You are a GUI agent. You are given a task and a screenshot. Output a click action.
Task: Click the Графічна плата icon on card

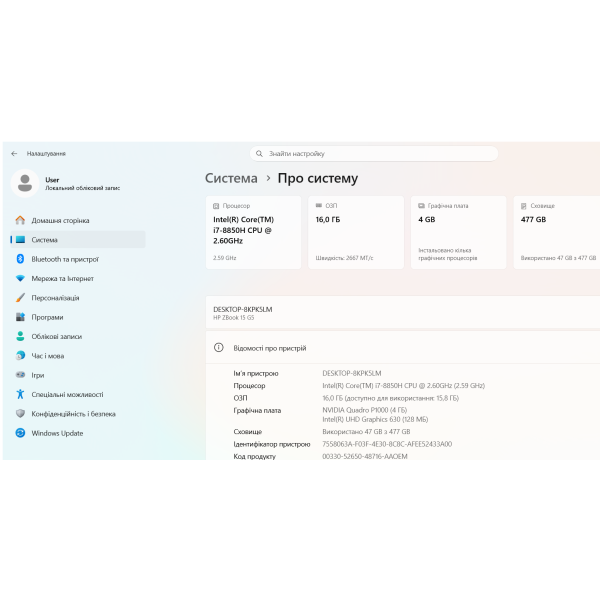click(x=421, y=206)
